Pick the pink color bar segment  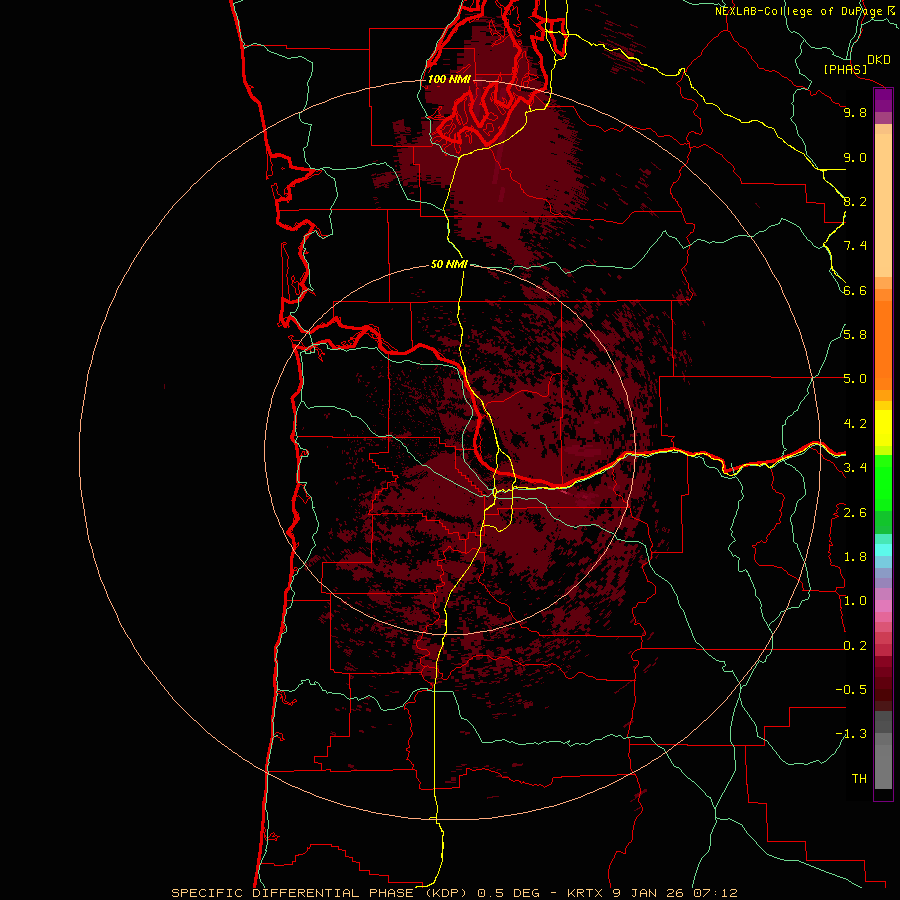click(x=883, y=606)
